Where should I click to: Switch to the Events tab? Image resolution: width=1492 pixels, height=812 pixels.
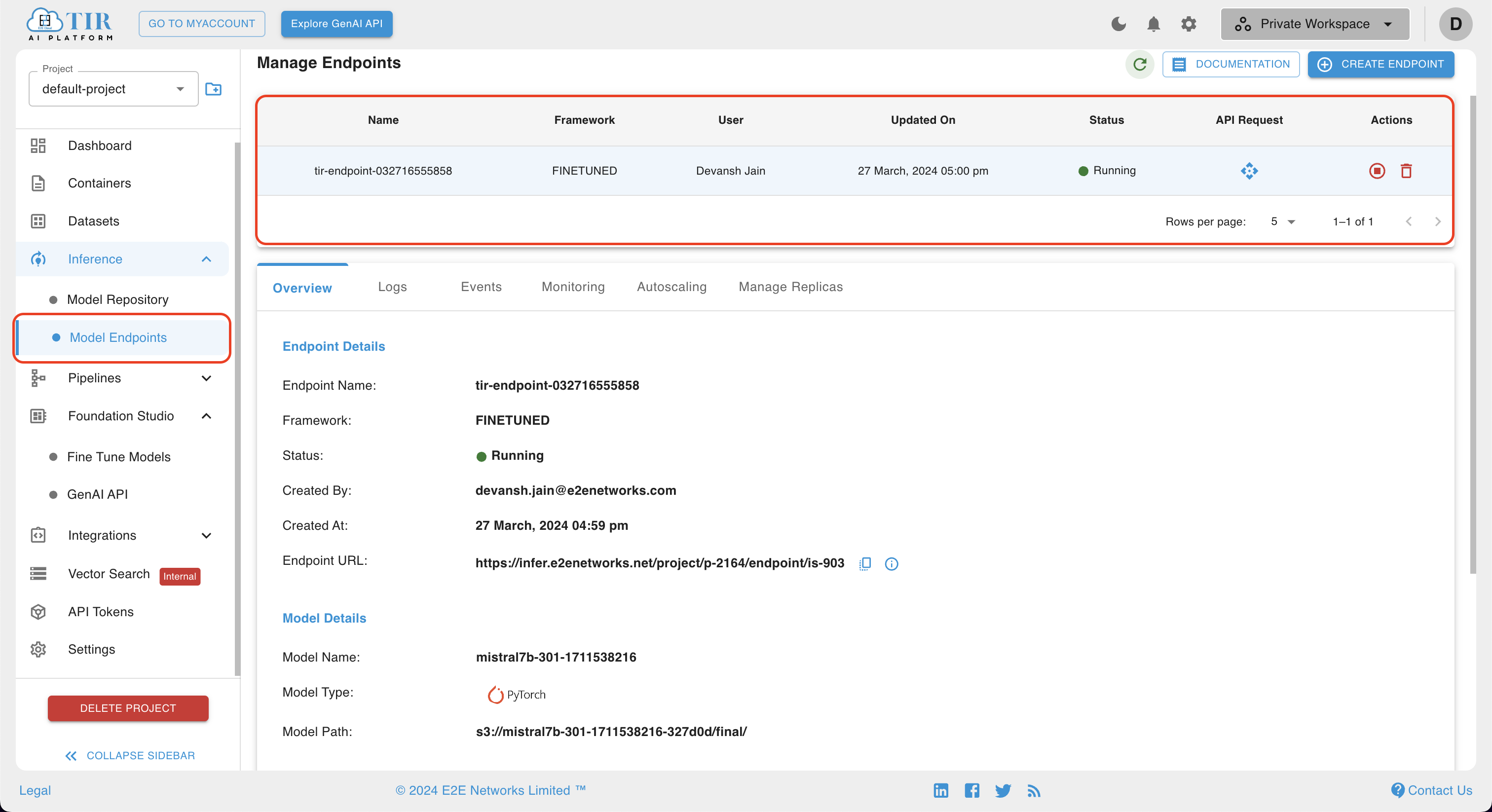tap(481, 287)
